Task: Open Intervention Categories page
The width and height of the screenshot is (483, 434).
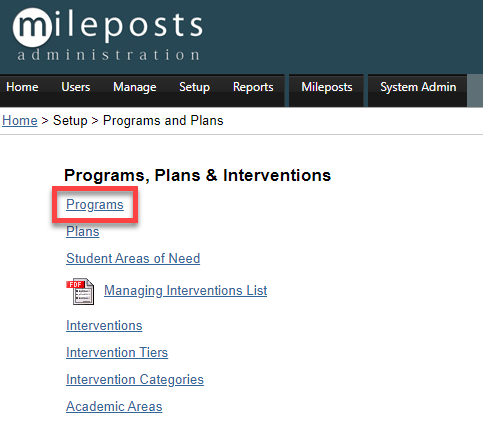Action: point(135,379)
